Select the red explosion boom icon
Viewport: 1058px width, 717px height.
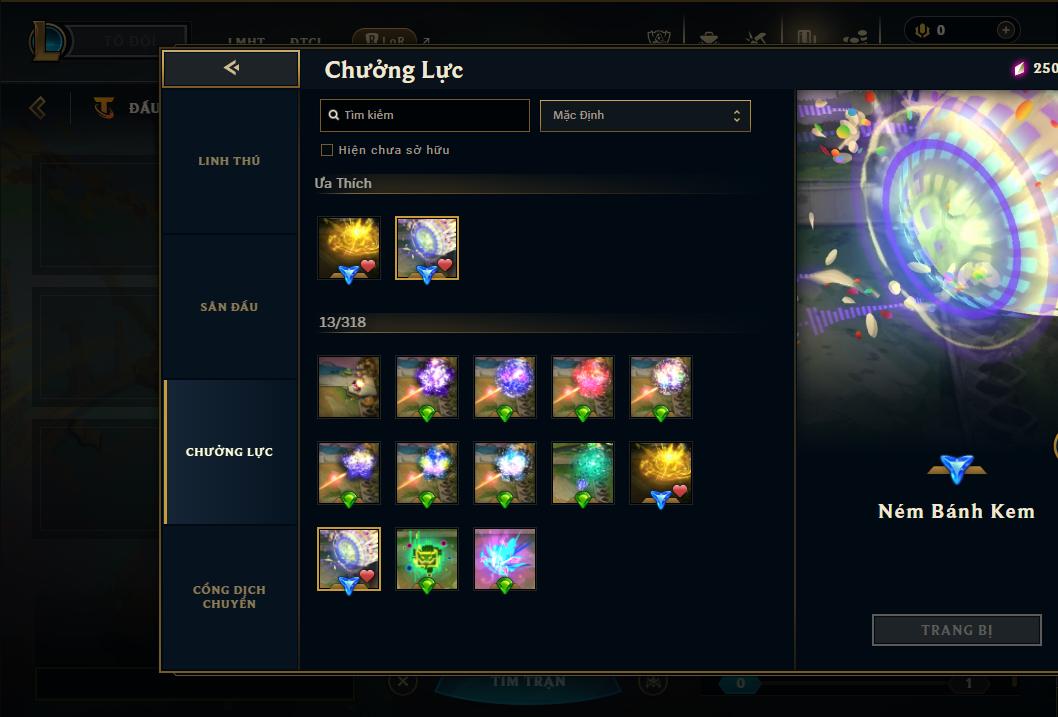(x=583, y=387)
